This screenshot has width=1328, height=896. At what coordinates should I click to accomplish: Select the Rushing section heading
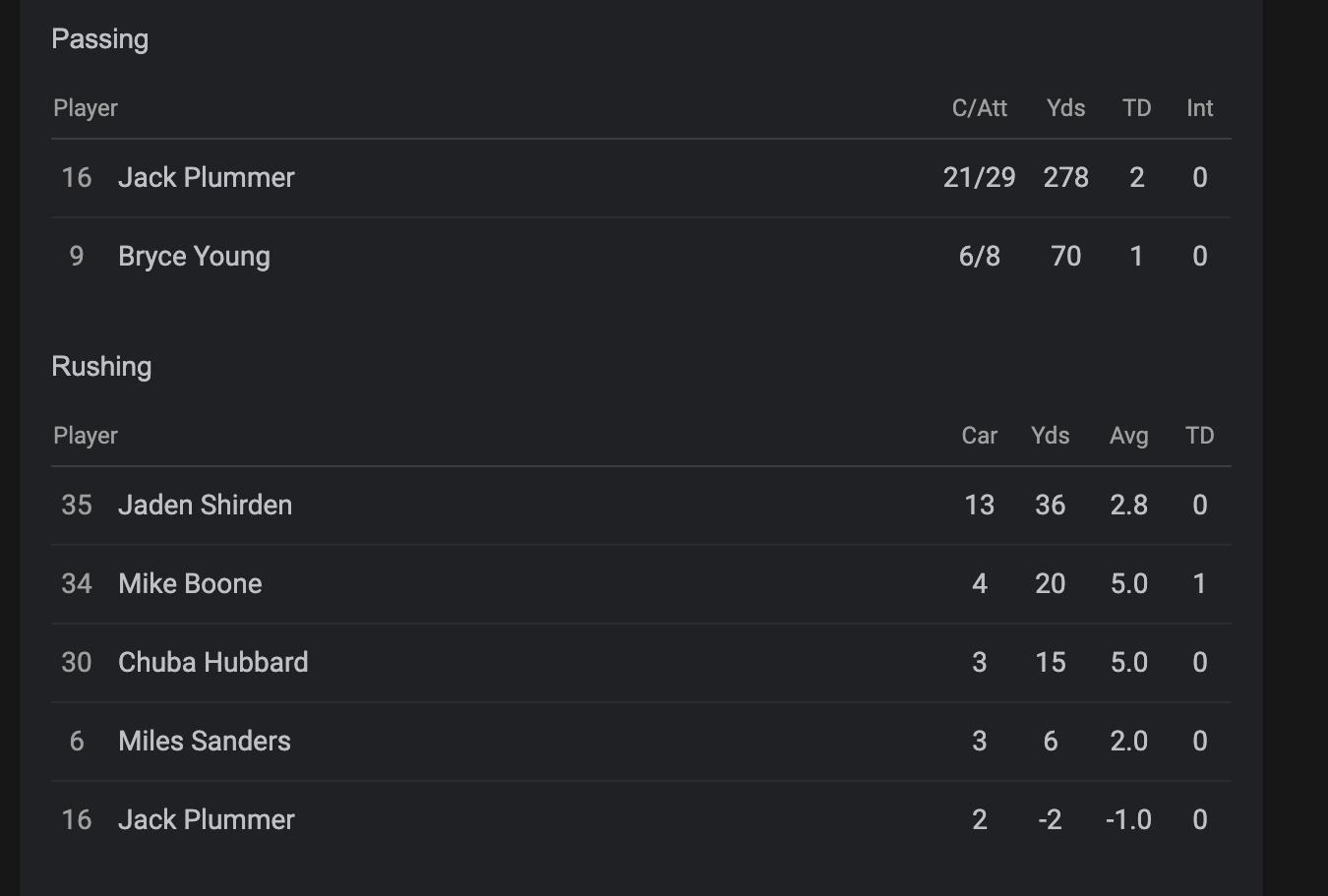click(x=101, y=367)
